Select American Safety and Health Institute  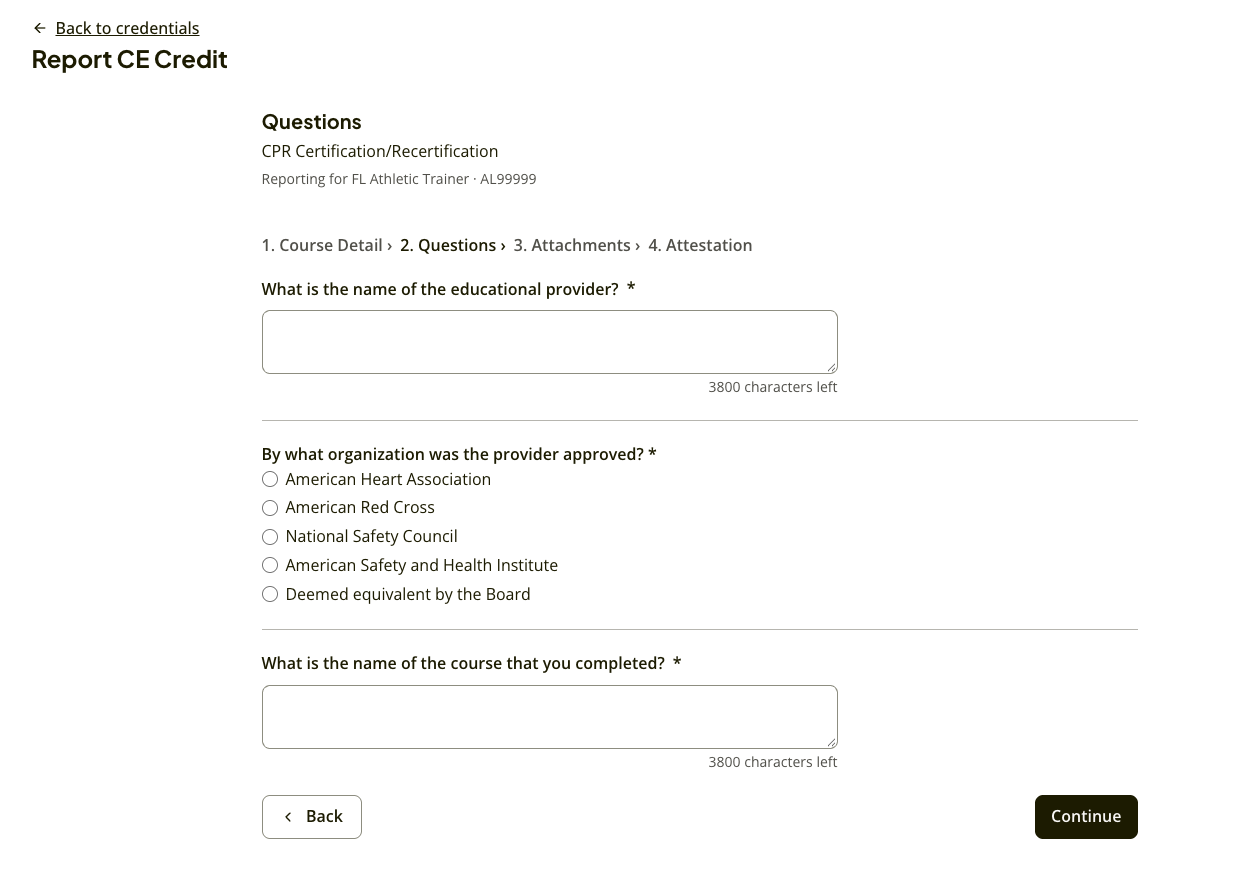pyautogui.click(x=270, y=566)
